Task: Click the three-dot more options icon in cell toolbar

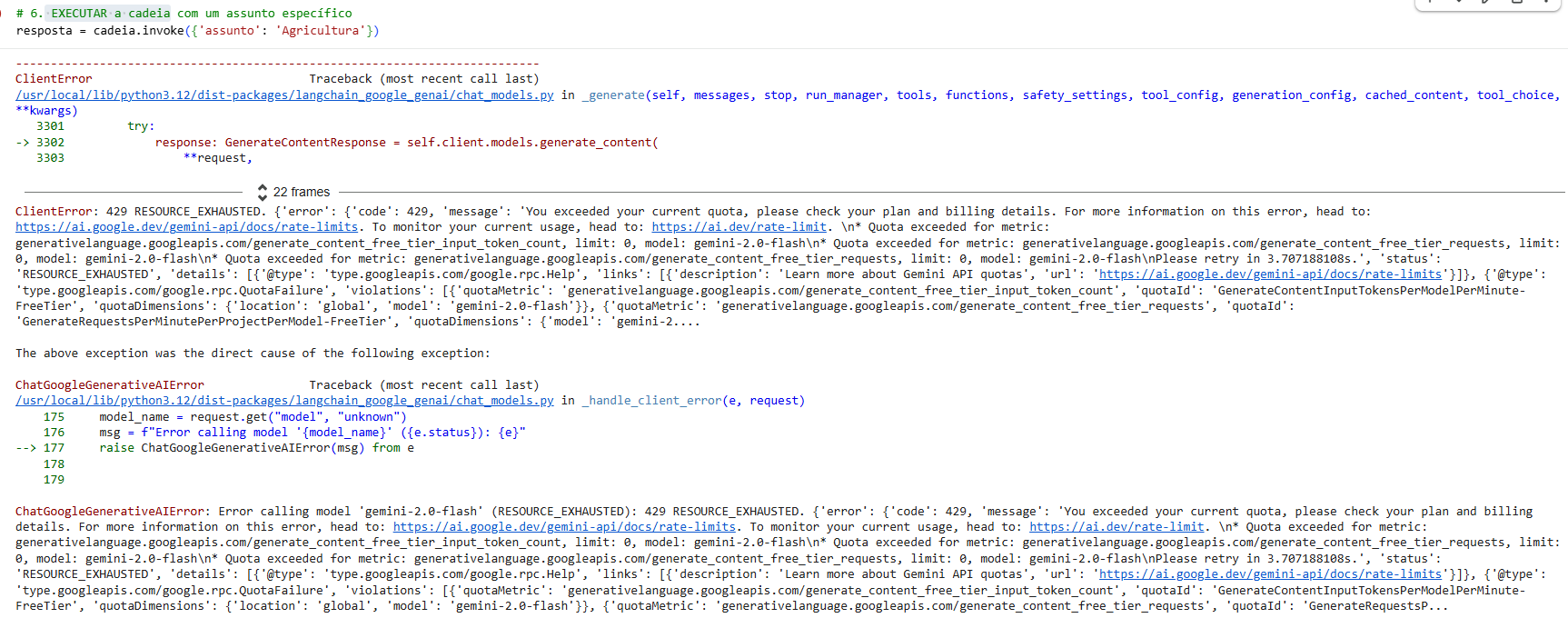Action: pyautogui.click(x=1545, y=2)
